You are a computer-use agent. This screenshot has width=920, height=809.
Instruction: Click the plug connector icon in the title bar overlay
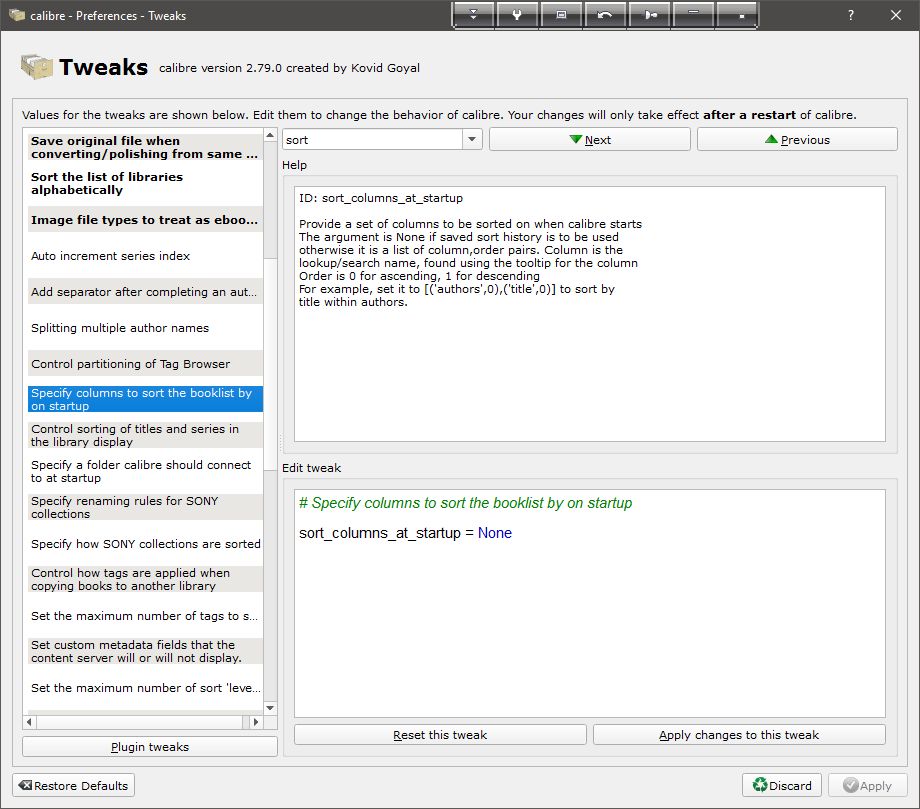click(x=650, y=15)
